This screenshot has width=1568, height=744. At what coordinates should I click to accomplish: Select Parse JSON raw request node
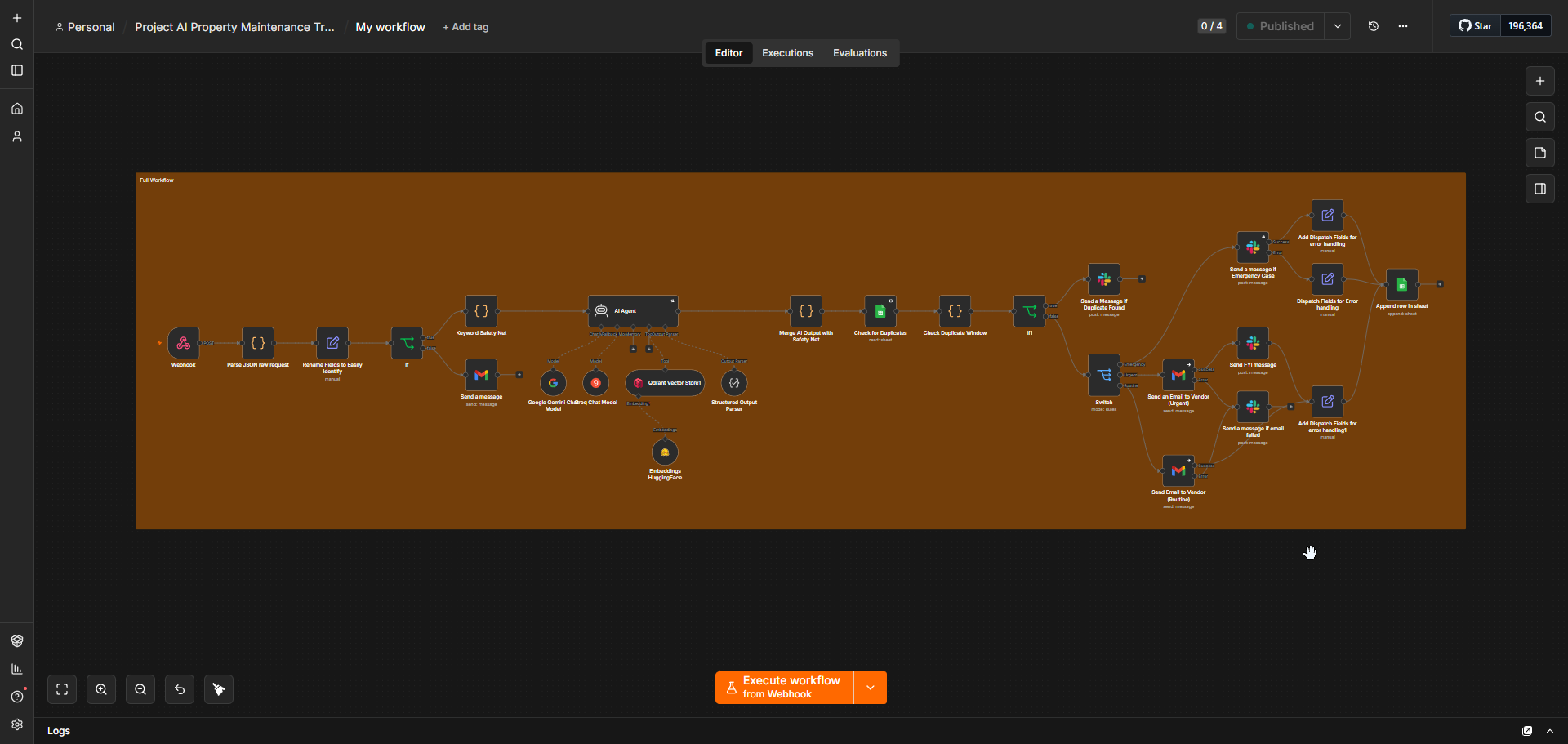pyautogui.click(x=258, y=343)
